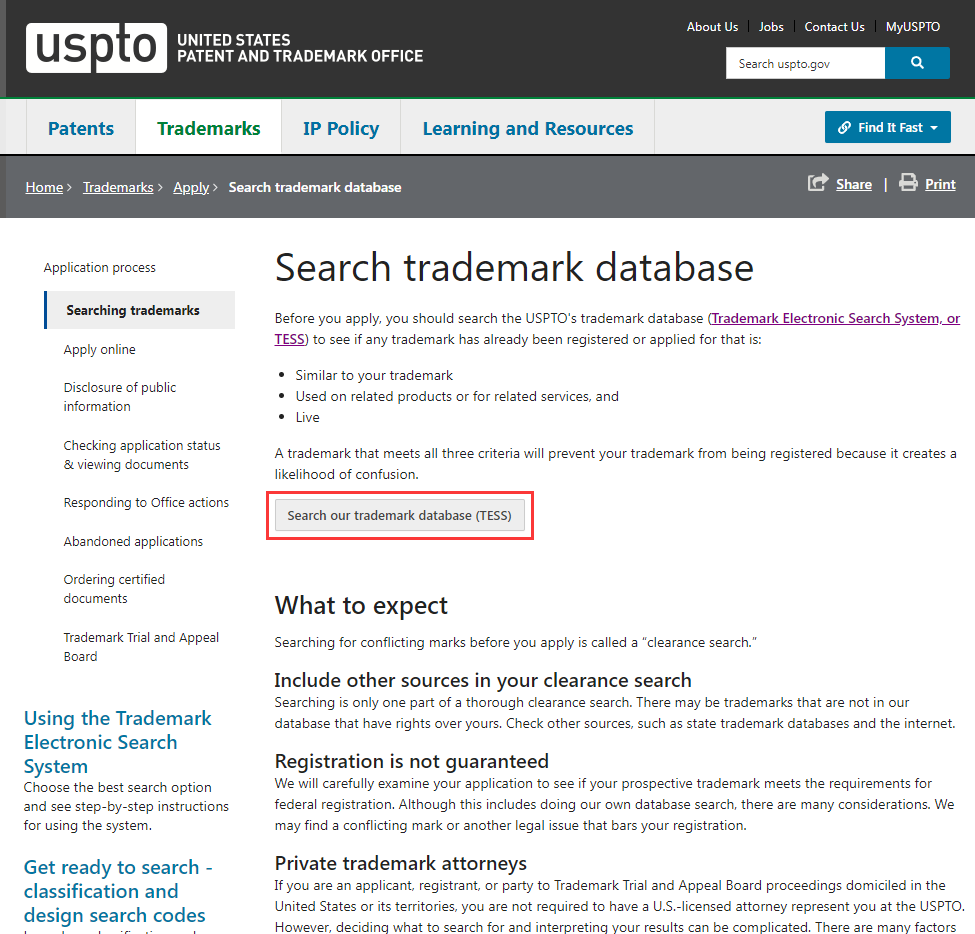
Task: Open Apply online in sidebar
Action: coord(99,349)
